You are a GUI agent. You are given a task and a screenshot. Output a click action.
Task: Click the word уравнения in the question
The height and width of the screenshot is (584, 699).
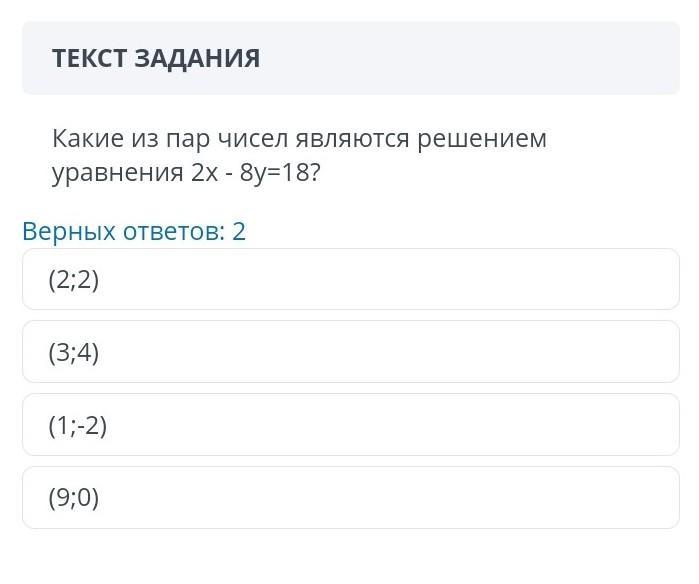point(116,173)
